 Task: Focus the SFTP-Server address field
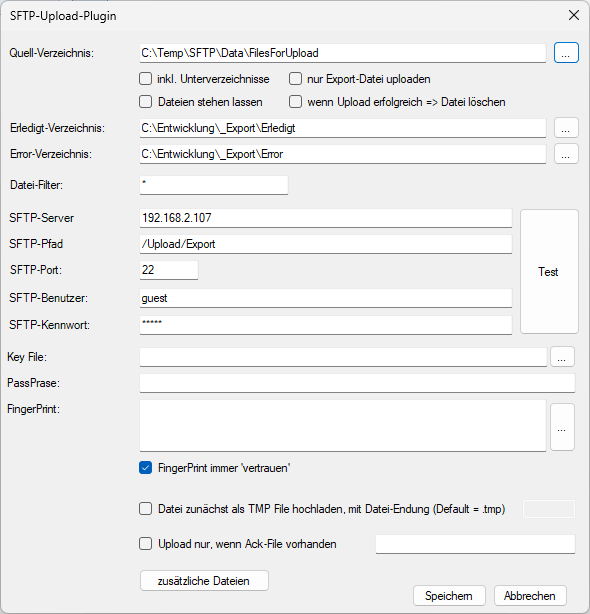click(326, 218)
